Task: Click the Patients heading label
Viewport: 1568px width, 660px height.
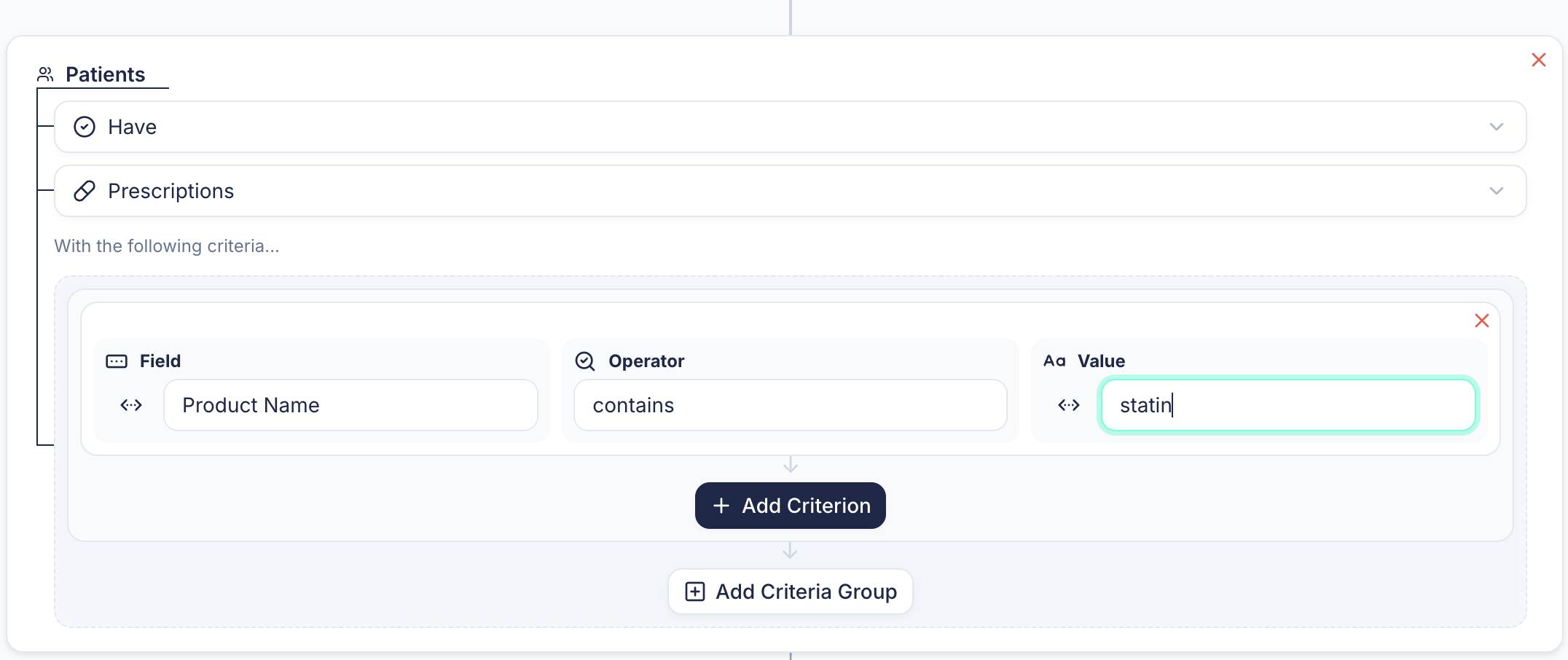Action: click(105, 74)
